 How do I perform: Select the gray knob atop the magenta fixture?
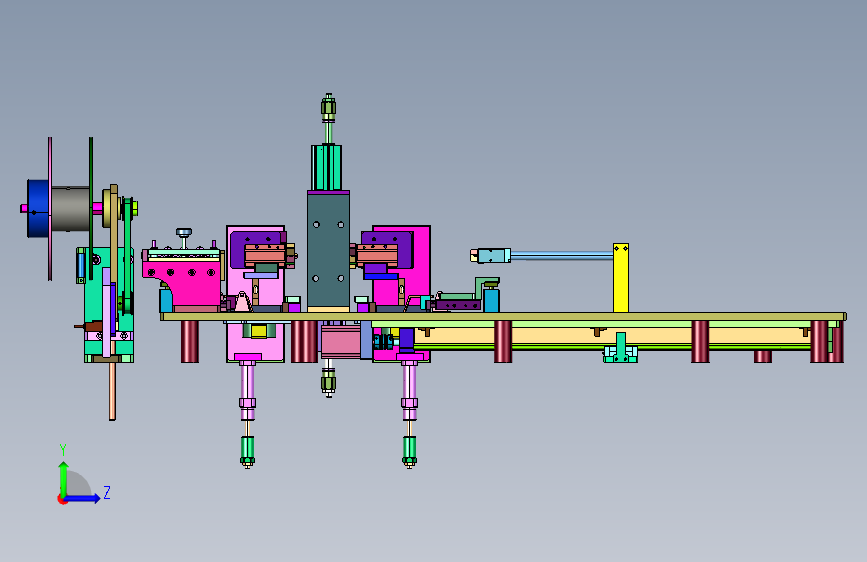[184, 233]
